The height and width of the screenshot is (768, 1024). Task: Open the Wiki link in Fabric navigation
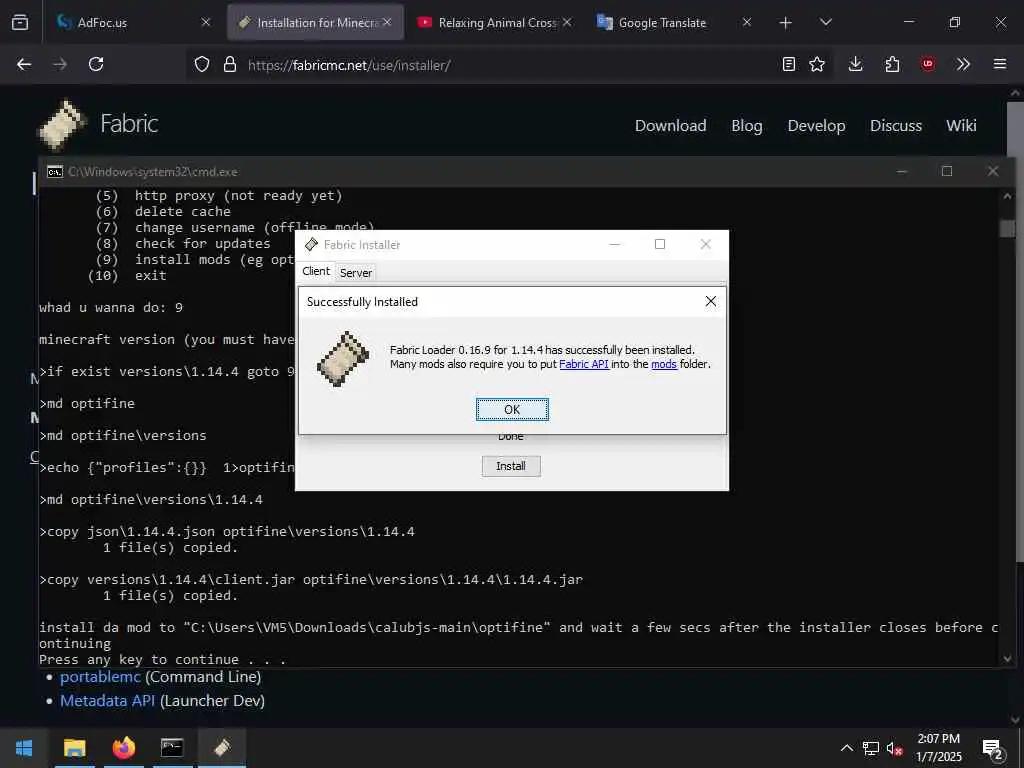[x=961, y=125]
